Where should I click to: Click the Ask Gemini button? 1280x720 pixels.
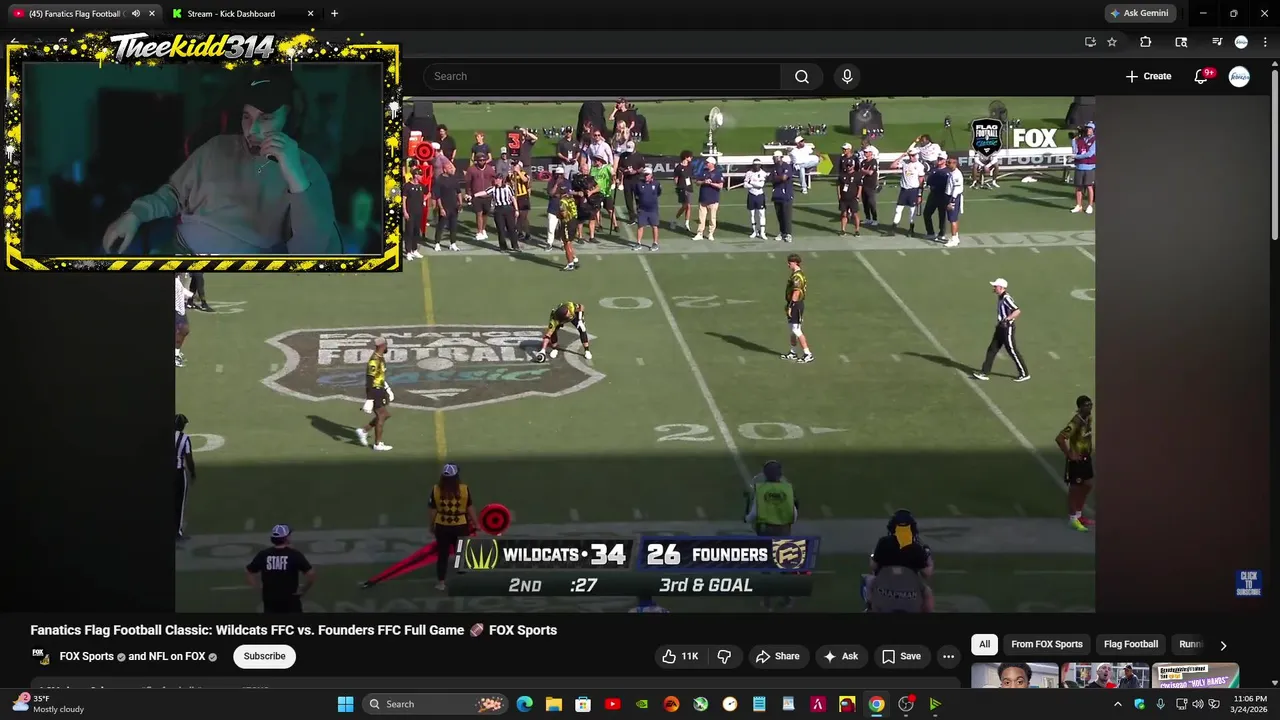tap(1138, 13)
